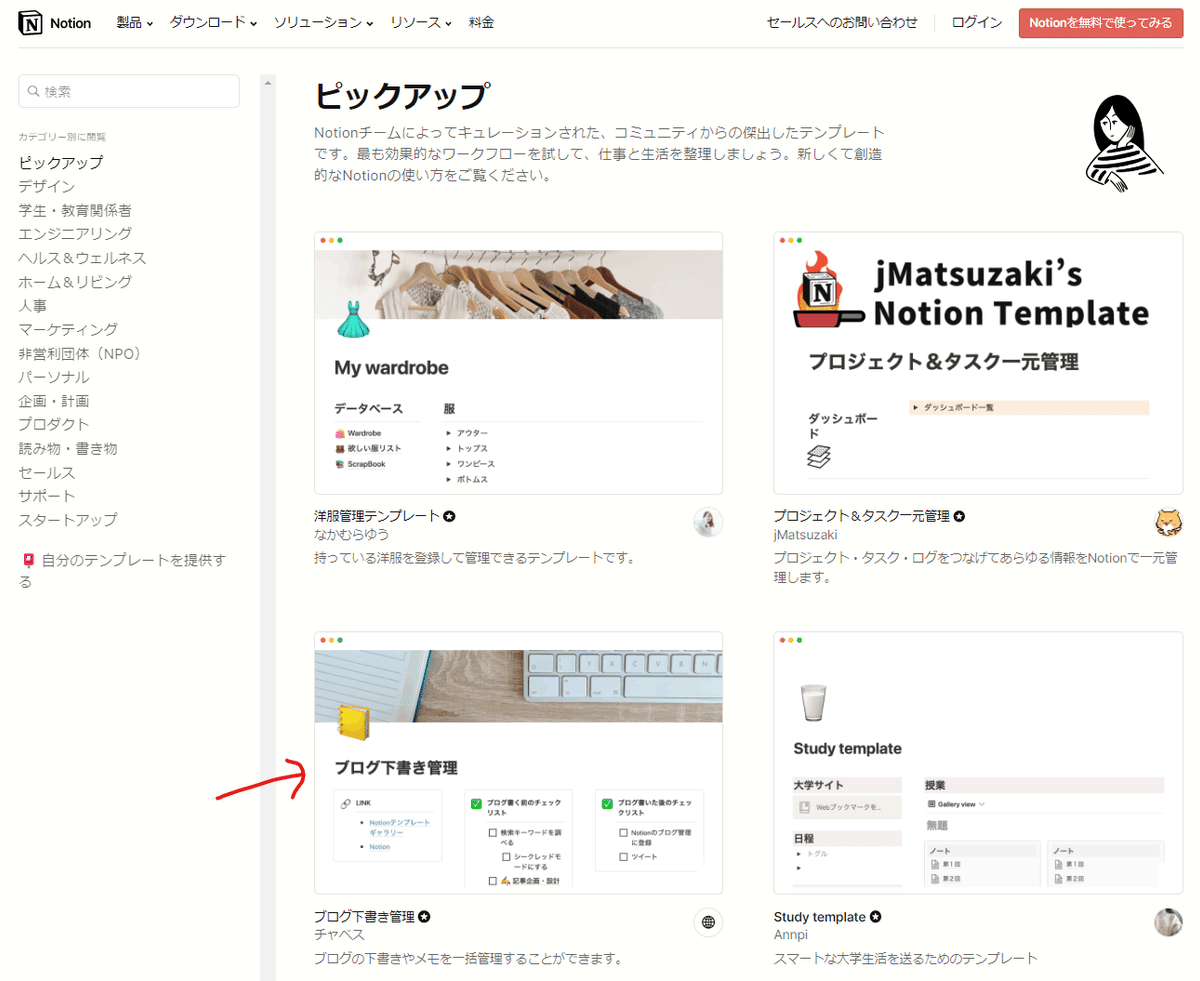This screenshot has width=1200, height=981.
Task: Click なかむらゆう author name
Action: pos(351,535)
